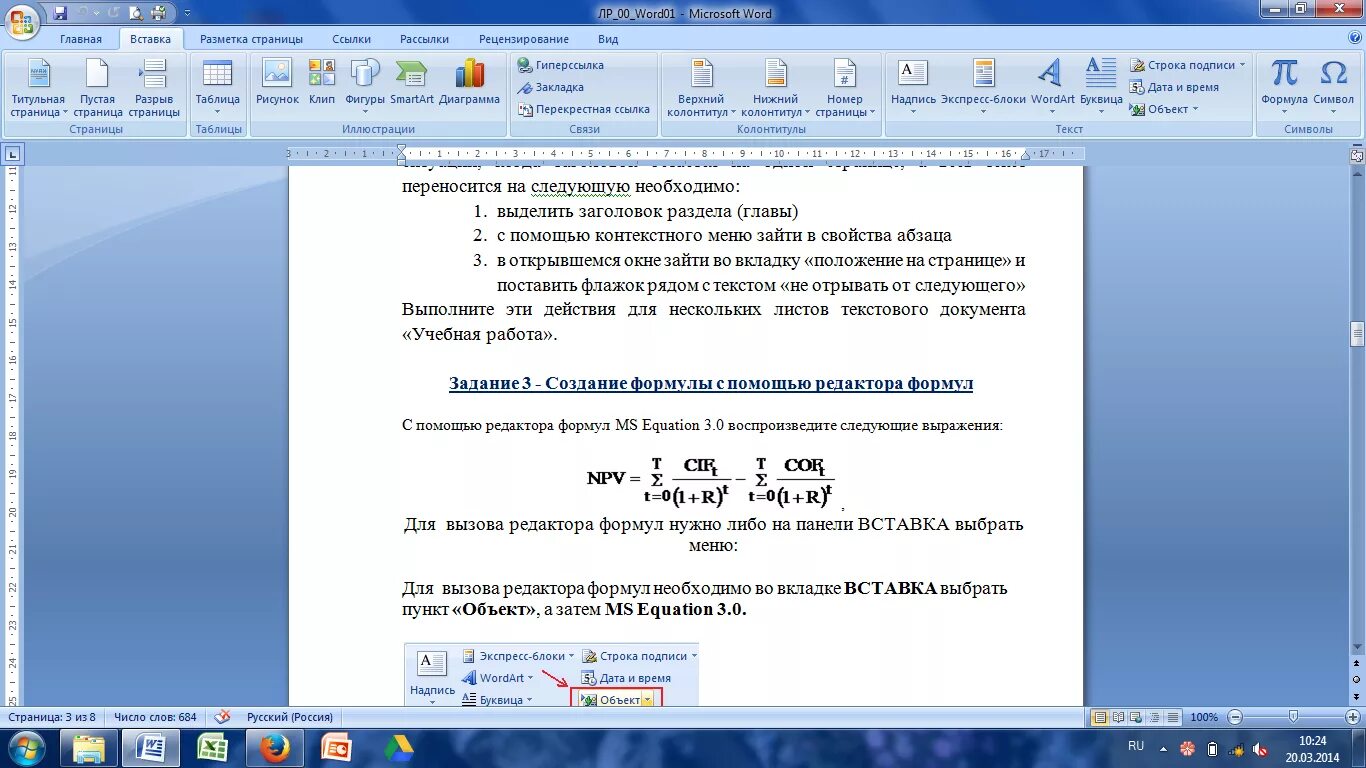Click the page count status Страница: 3 из 8
The width and height of the screenshot is (1366, 768).
click(52, 717)
